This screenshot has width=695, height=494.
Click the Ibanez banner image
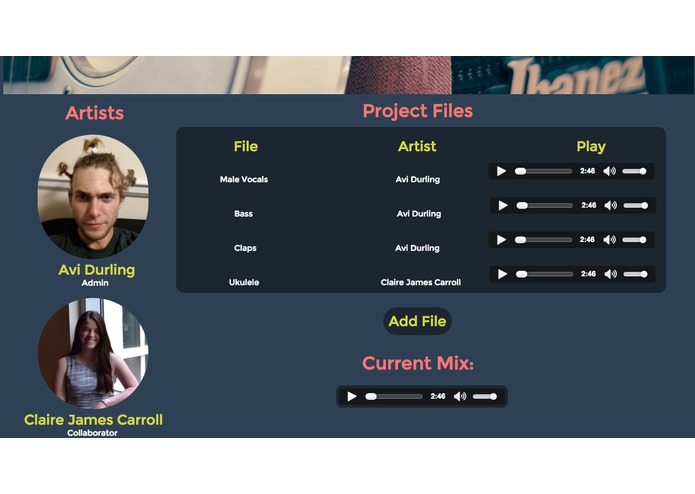[348, 75]
